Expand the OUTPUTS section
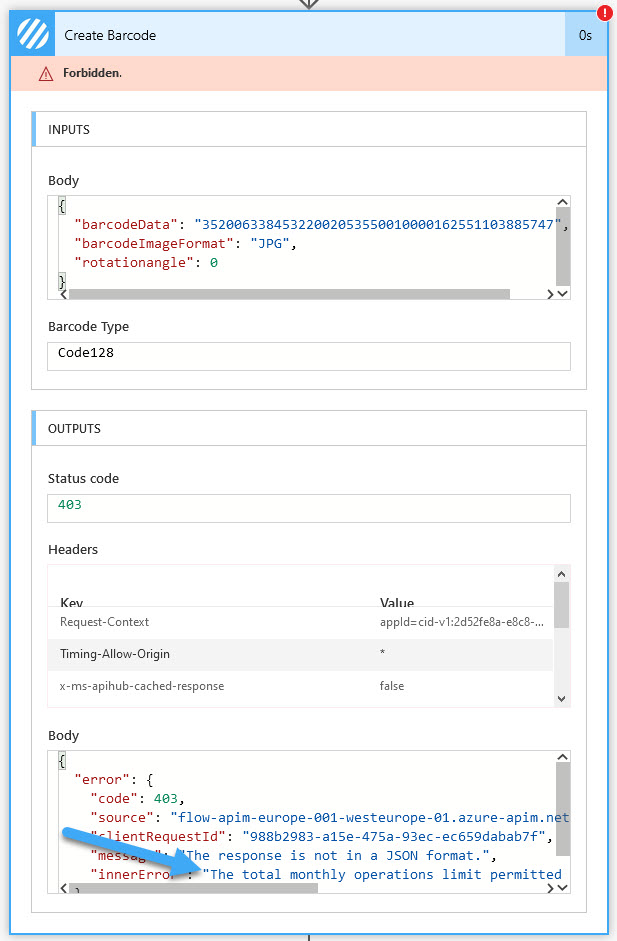Image resolution: width=617 pixels, height=941 pixels. tap(300, 427)
